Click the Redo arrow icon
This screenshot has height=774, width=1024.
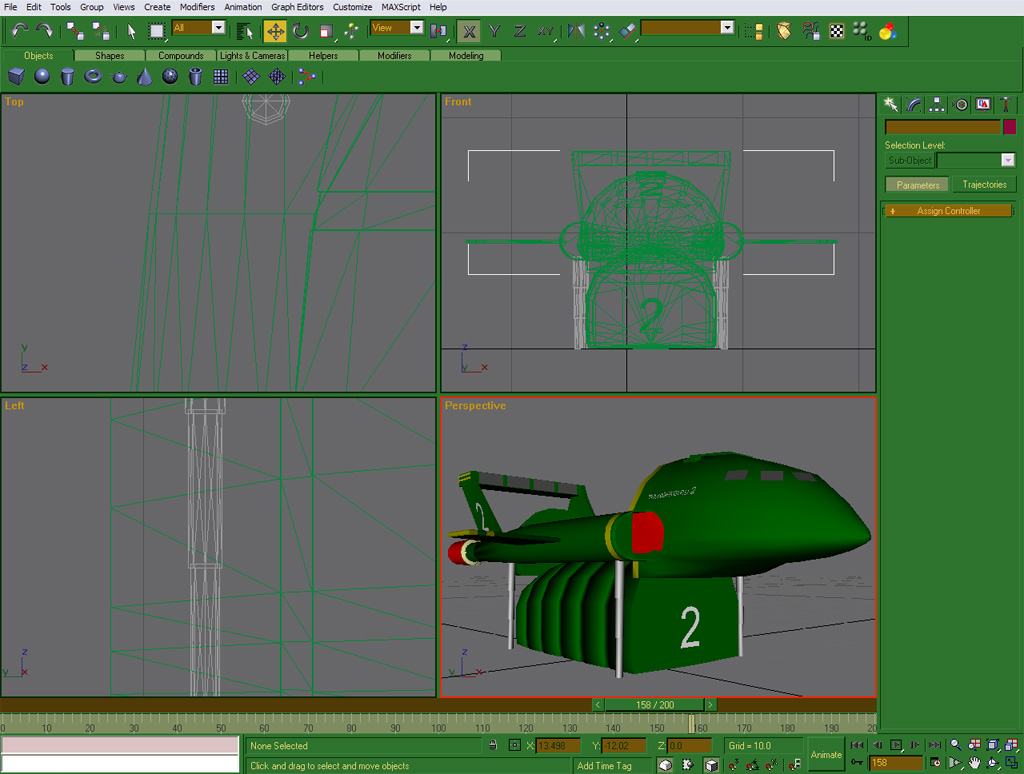tap(44, 31)
